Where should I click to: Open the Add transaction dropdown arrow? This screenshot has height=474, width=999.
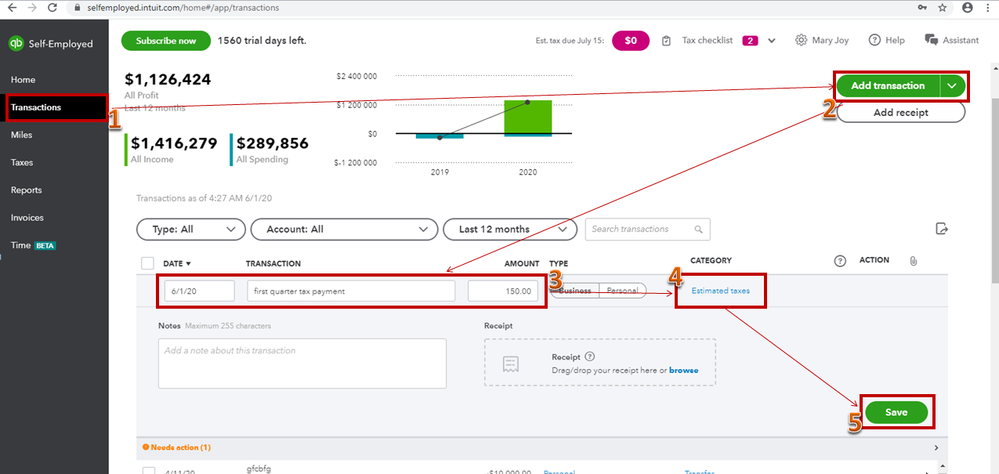952,85
